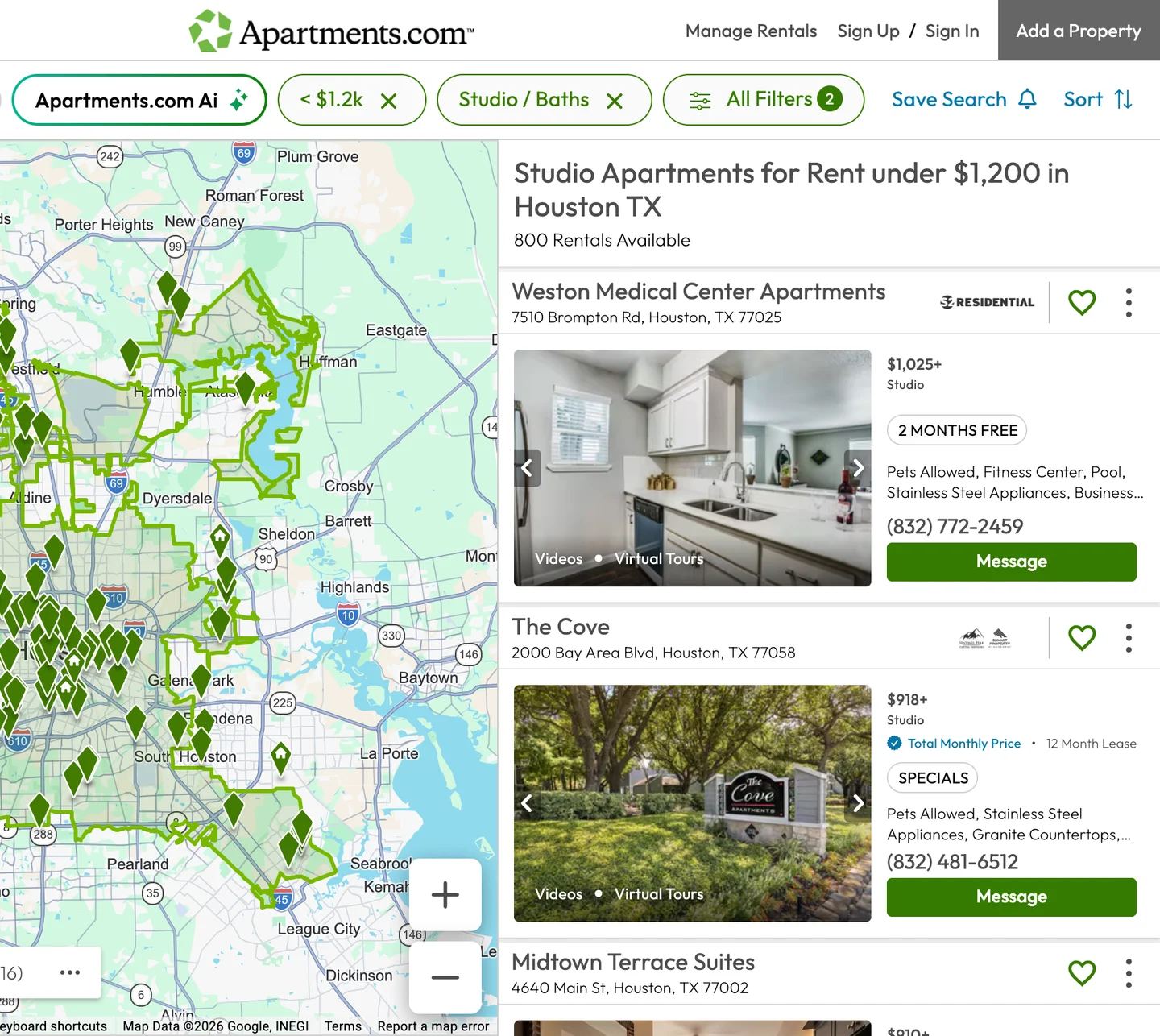1160x1036 pixels.
Task: Show previous photo of The Cove
Action: tap(528, 803)
